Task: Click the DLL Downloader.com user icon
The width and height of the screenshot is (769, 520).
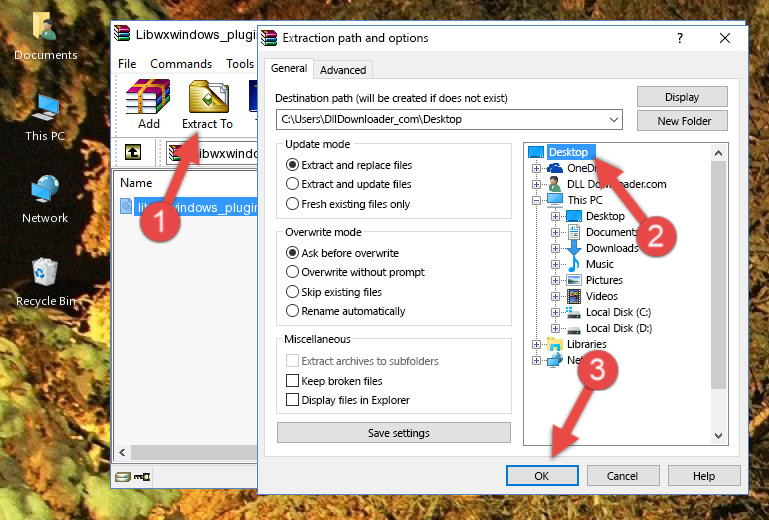Action: pyautogui.click(x=555, y=184)
